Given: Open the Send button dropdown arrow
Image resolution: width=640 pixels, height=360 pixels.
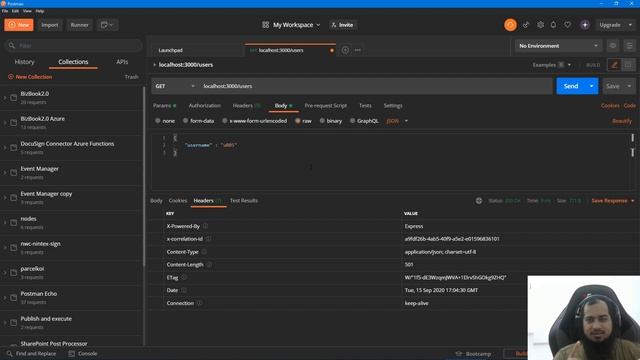Looking at the screenshot, I should coord(591,86).
